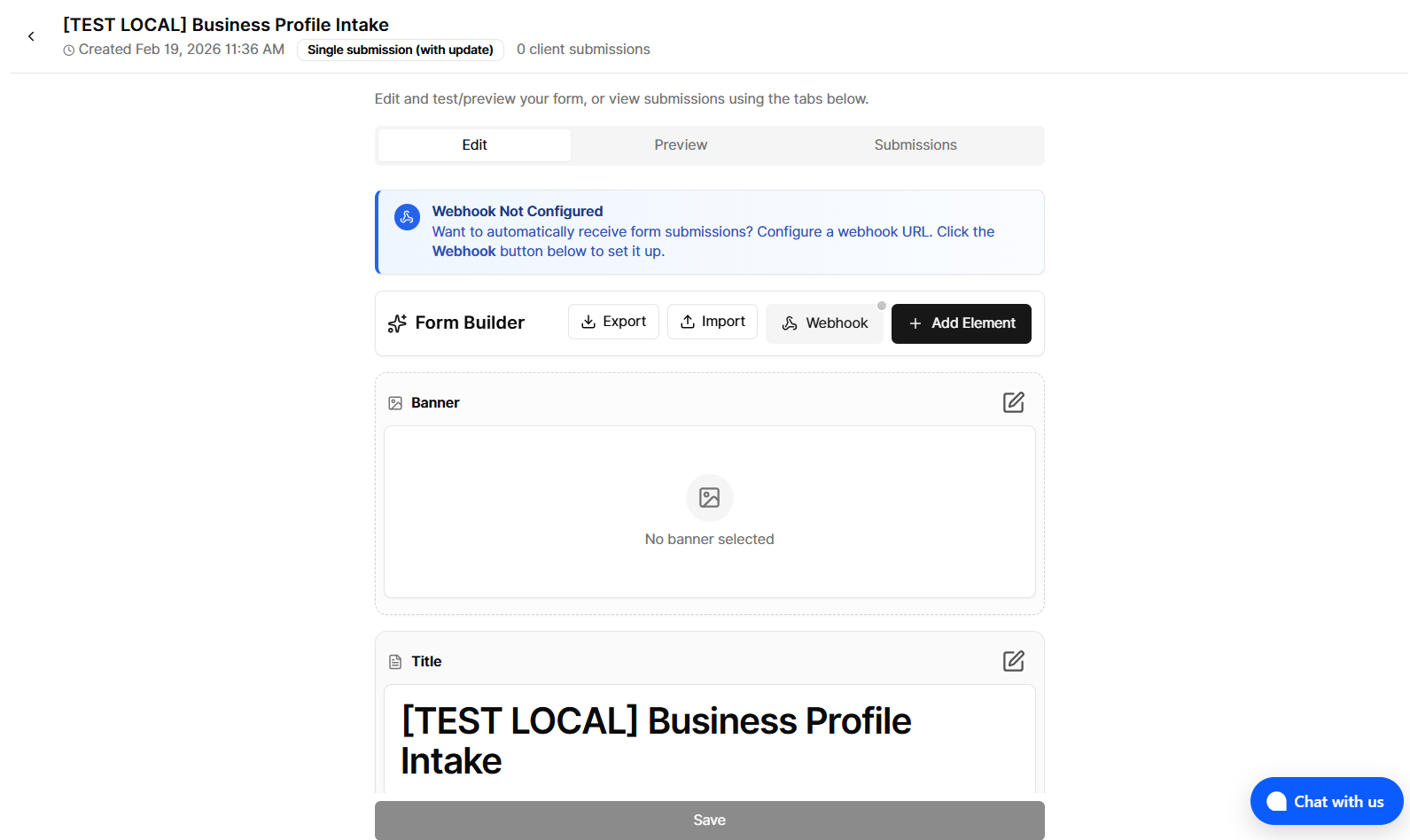Open the Submissions tab

[x=915, y=145]
